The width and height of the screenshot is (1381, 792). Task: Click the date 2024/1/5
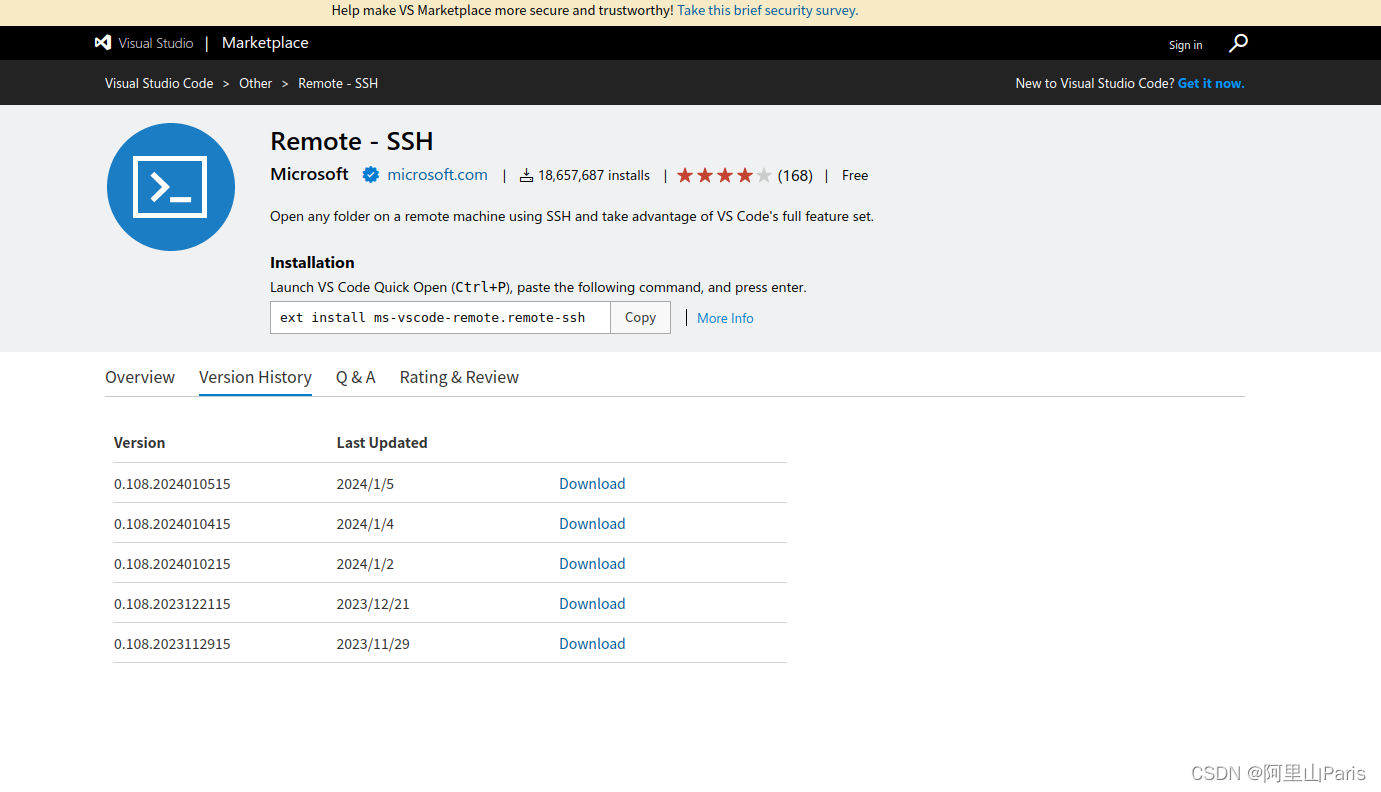tap(365, 484)
